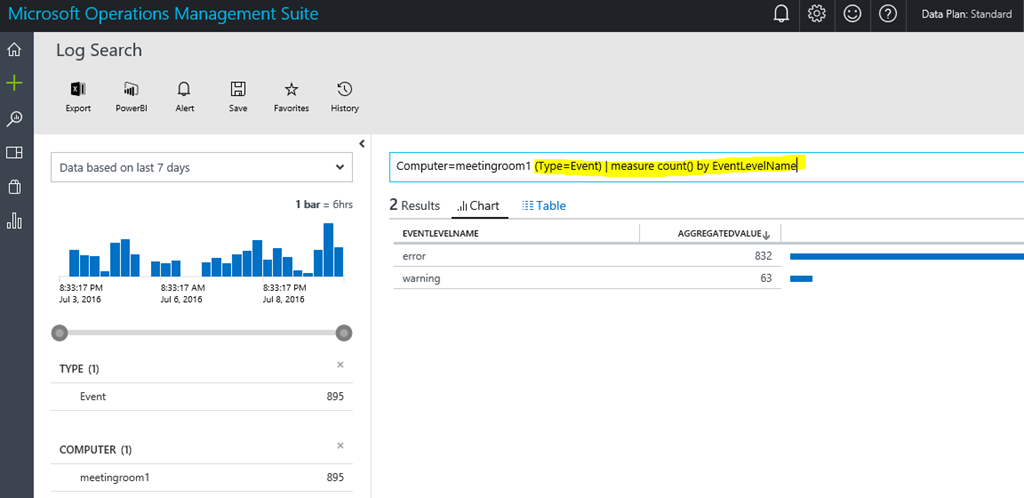The width and height of the screenshot is (1024, 498).
Task: Open Favorites star icon
Action: (x=291, y=90)
